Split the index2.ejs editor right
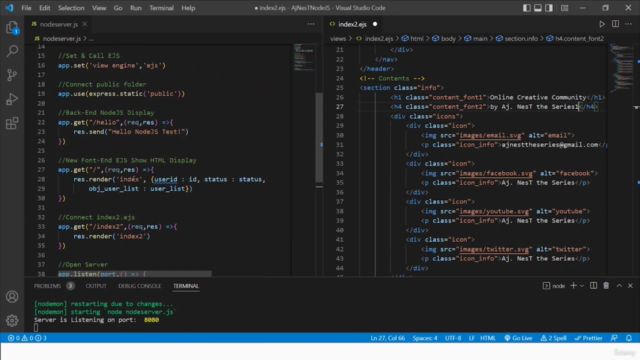Viewport: 640px width, 360px height. coord(615,24)
